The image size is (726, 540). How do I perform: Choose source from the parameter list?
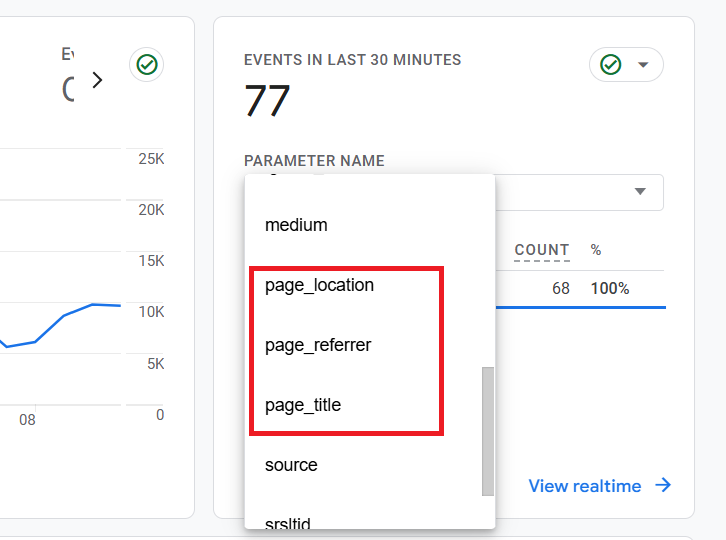tap(291, 465)
